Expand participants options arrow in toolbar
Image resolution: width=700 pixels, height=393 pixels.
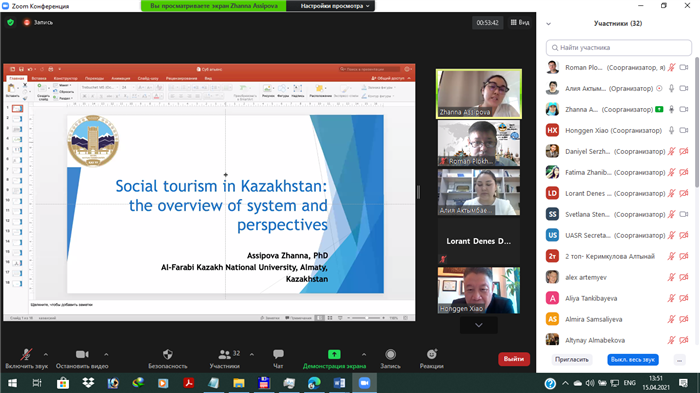[x=252, y=355]
